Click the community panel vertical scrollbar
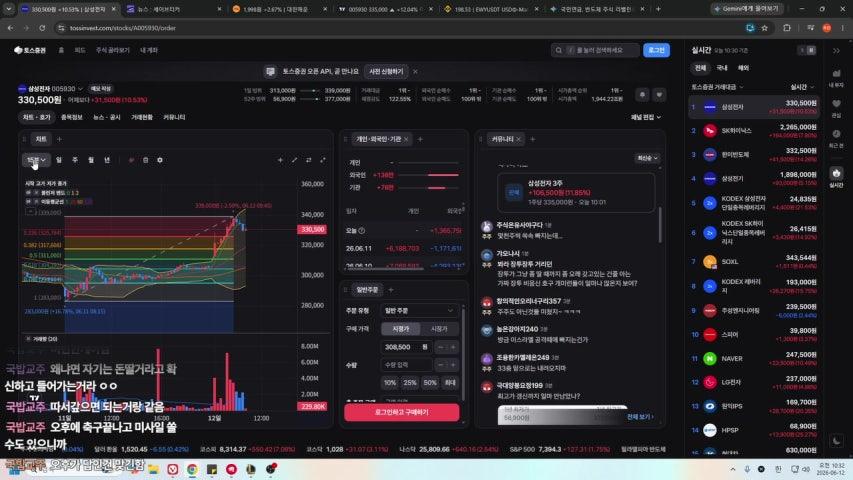853x480 pixels. click(x=660, y=224)
